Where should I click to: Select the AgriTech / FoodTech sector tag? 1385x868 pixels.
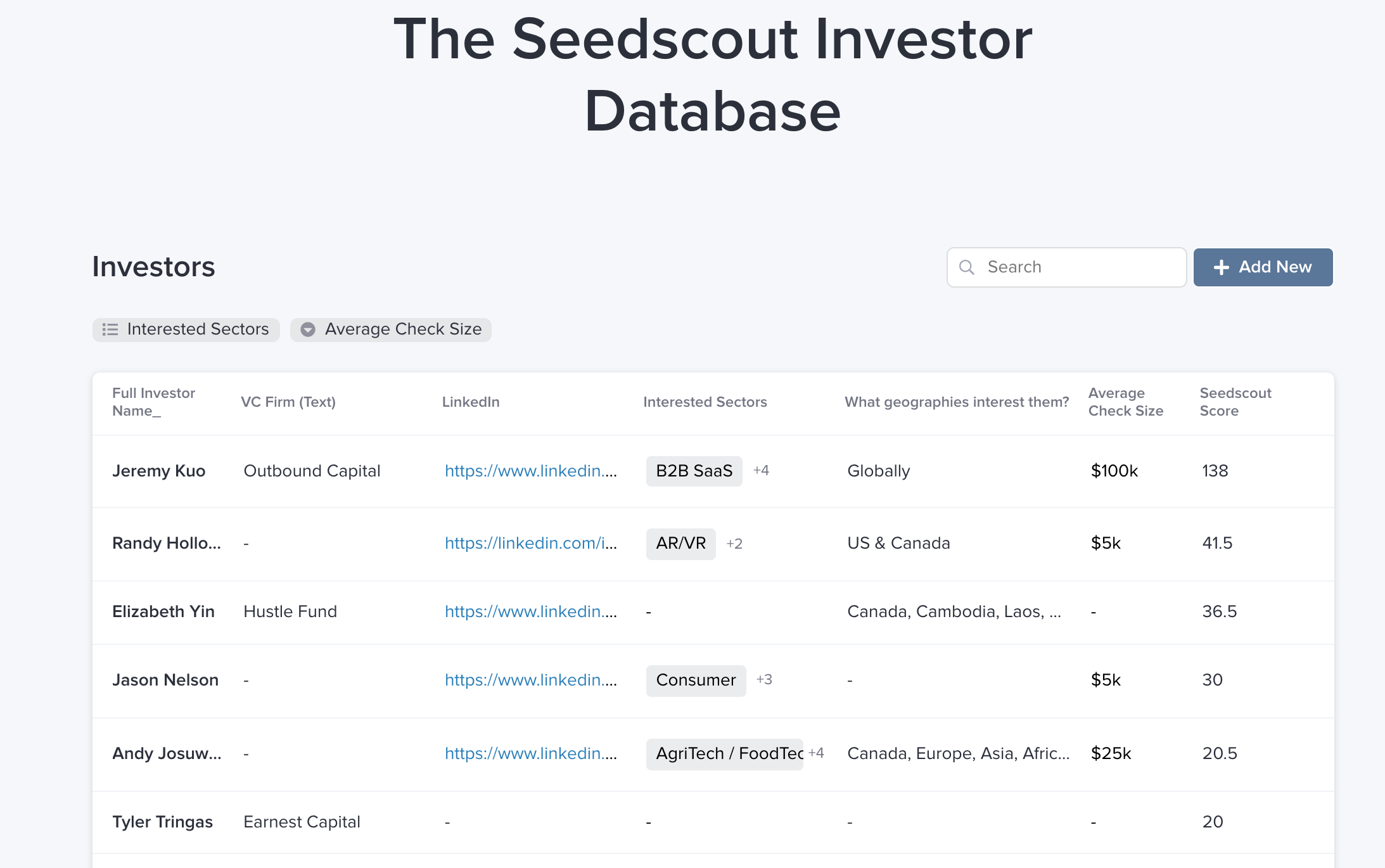724,754
